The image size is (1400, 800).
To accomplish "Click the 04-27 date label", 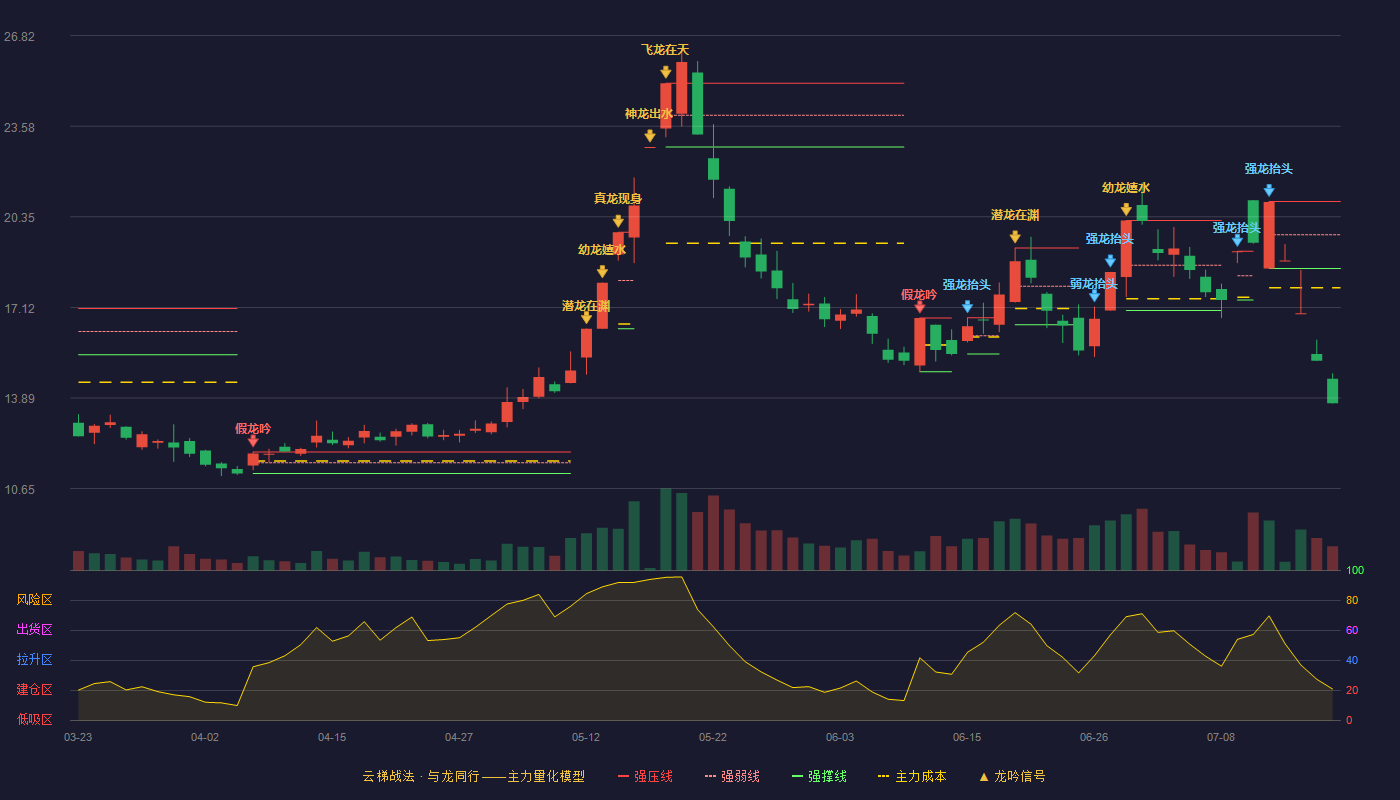I will (x=459, y=737).
